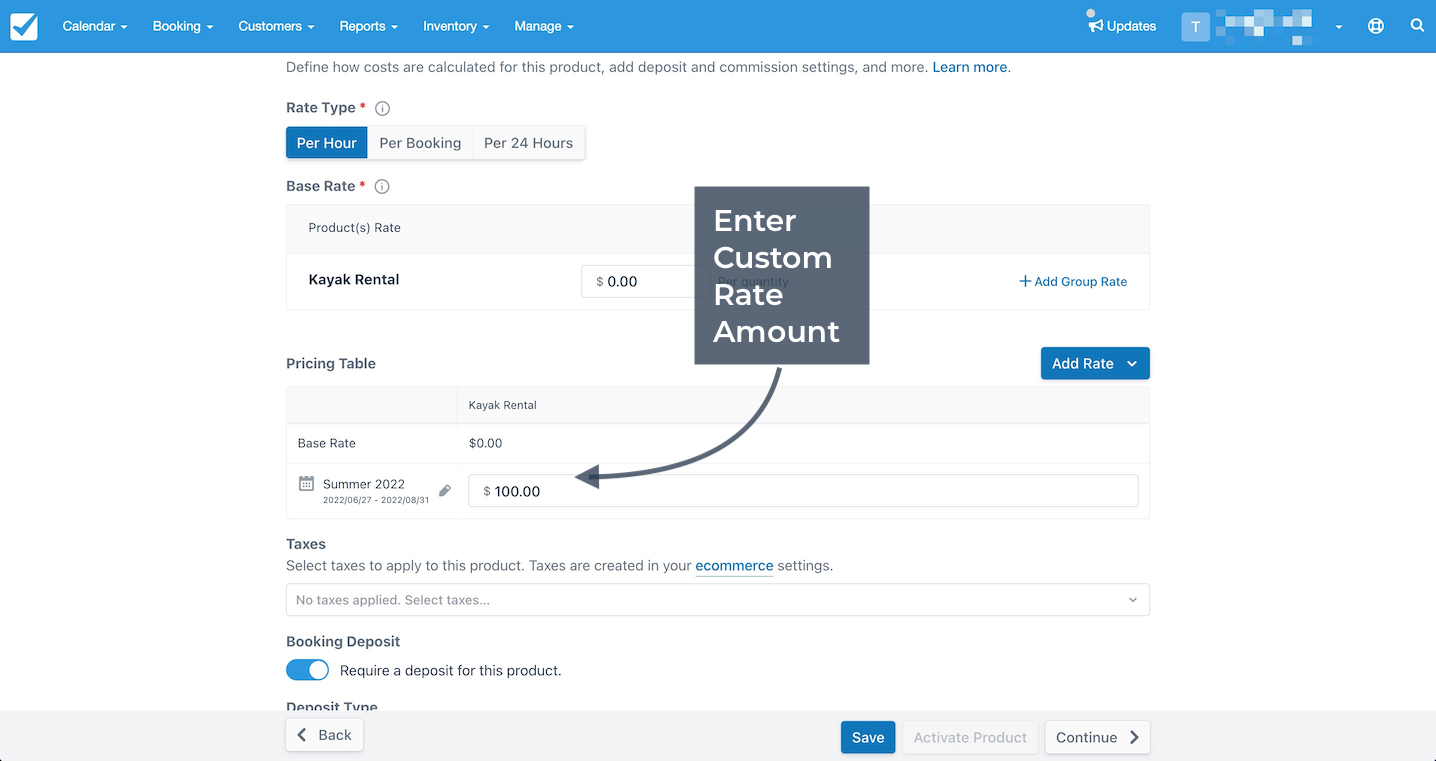Image resolution: width=1436 pixels, height=761 pixels.
Task: Click the Checkfront checkmark logo
Action: (x=24, y=26)
